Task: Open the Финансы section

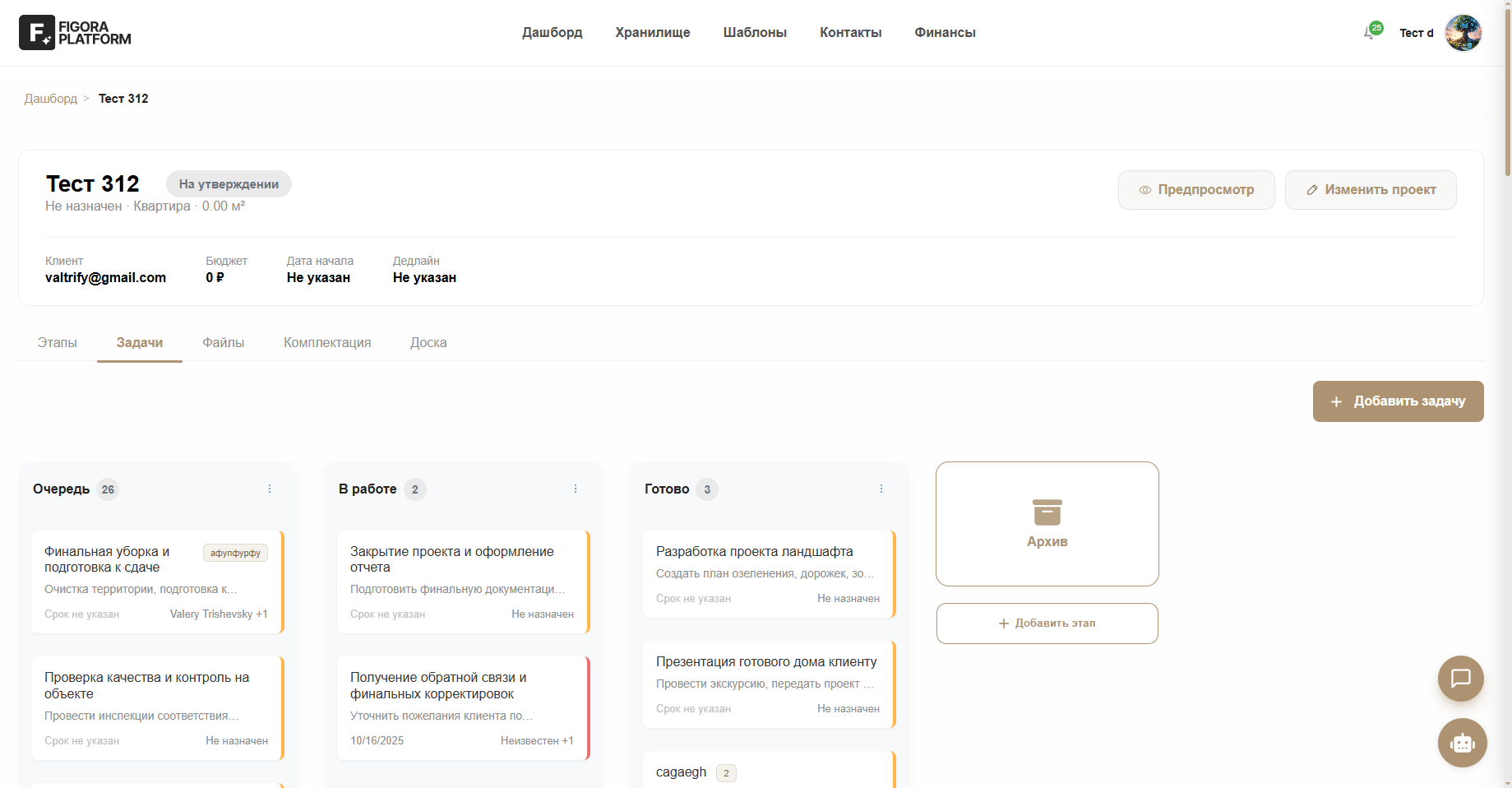Action: pyautogui.click(x=946, y=33)
